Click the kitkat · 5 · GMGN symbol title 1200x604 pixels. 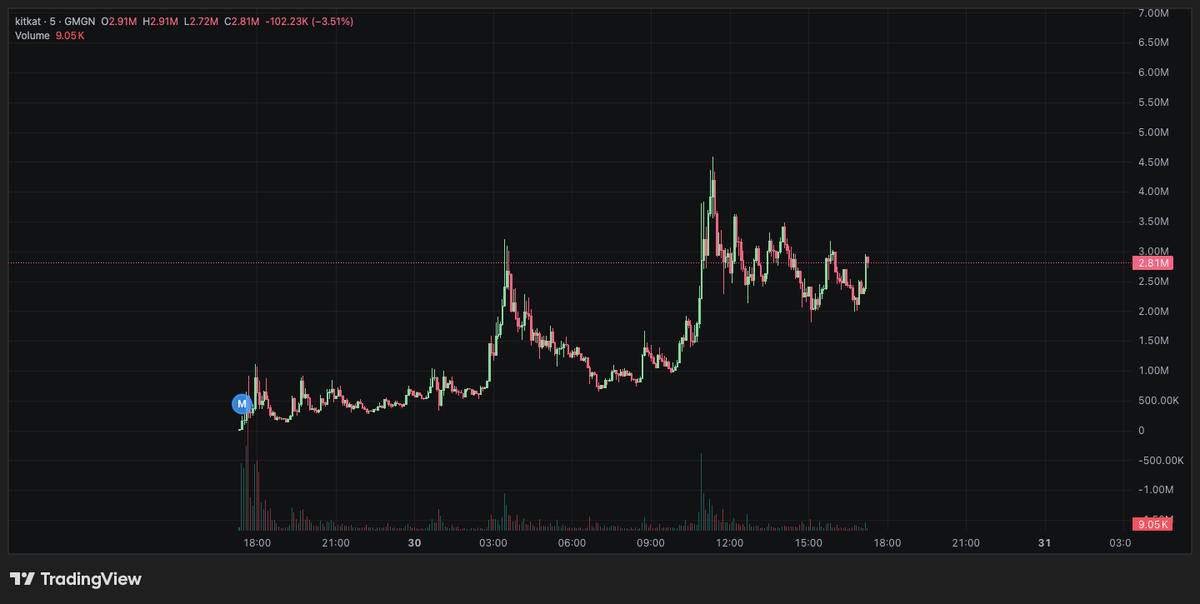pos(53,21)
